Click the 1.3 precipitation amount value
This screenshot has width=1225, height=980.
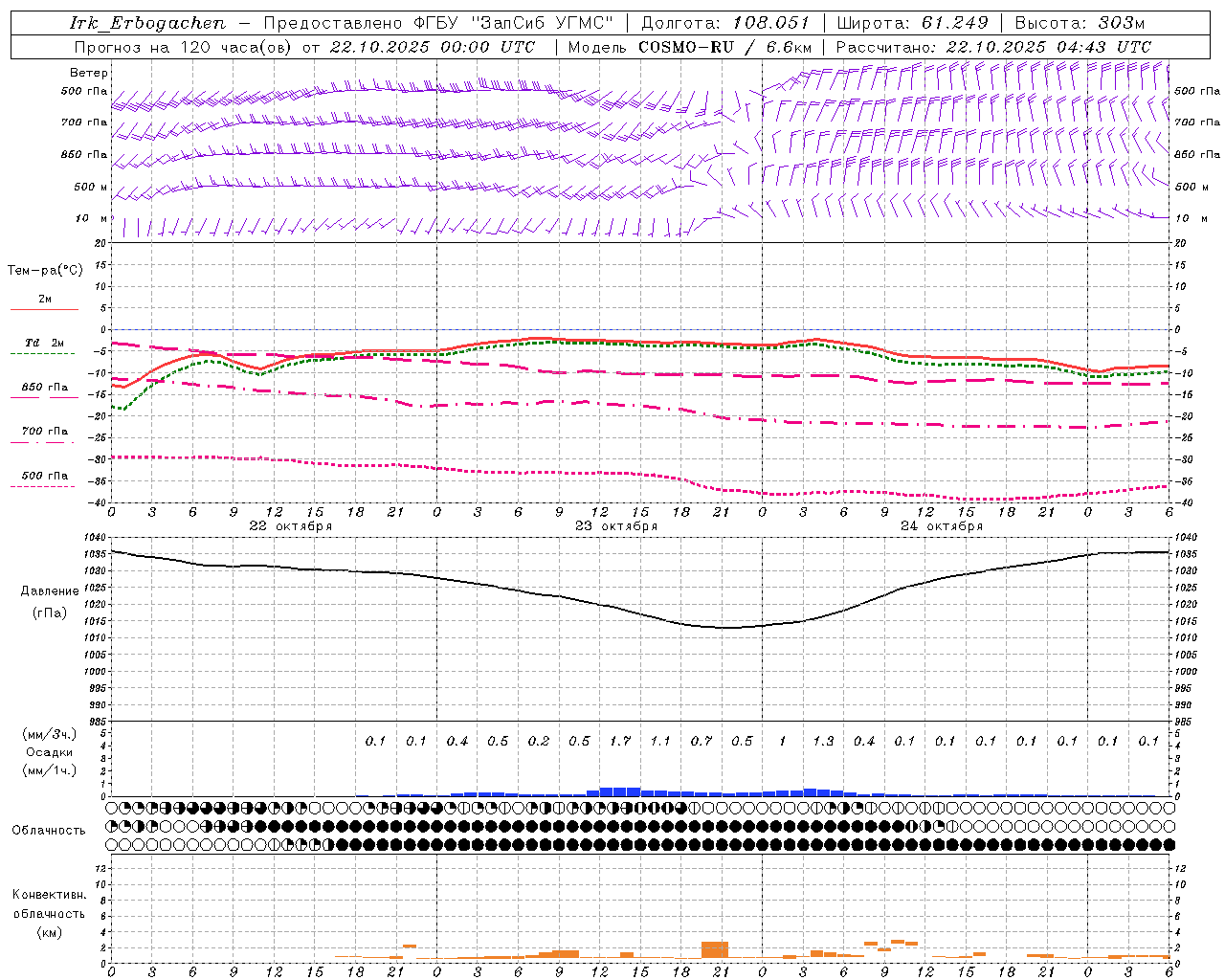click(823, 741)
